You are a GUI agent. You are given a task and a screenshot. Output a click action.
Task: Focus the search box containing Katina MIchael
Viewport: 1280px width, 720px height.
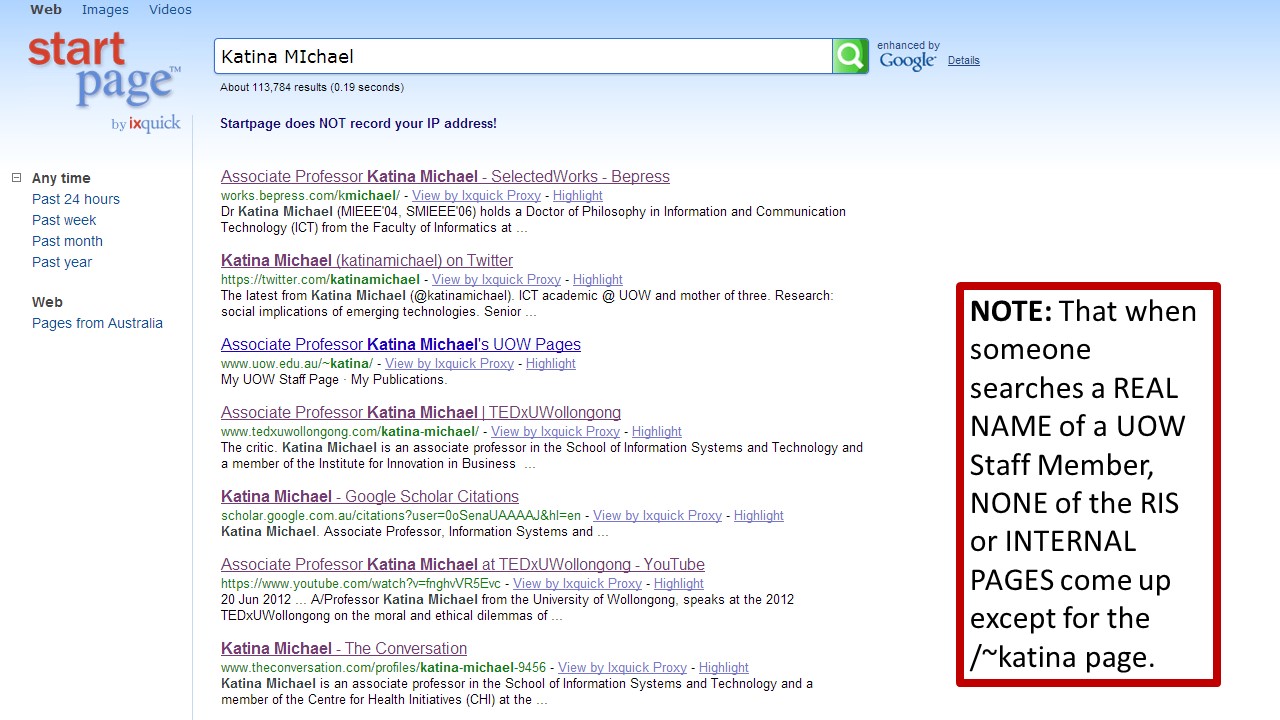(x=523, y=56)
